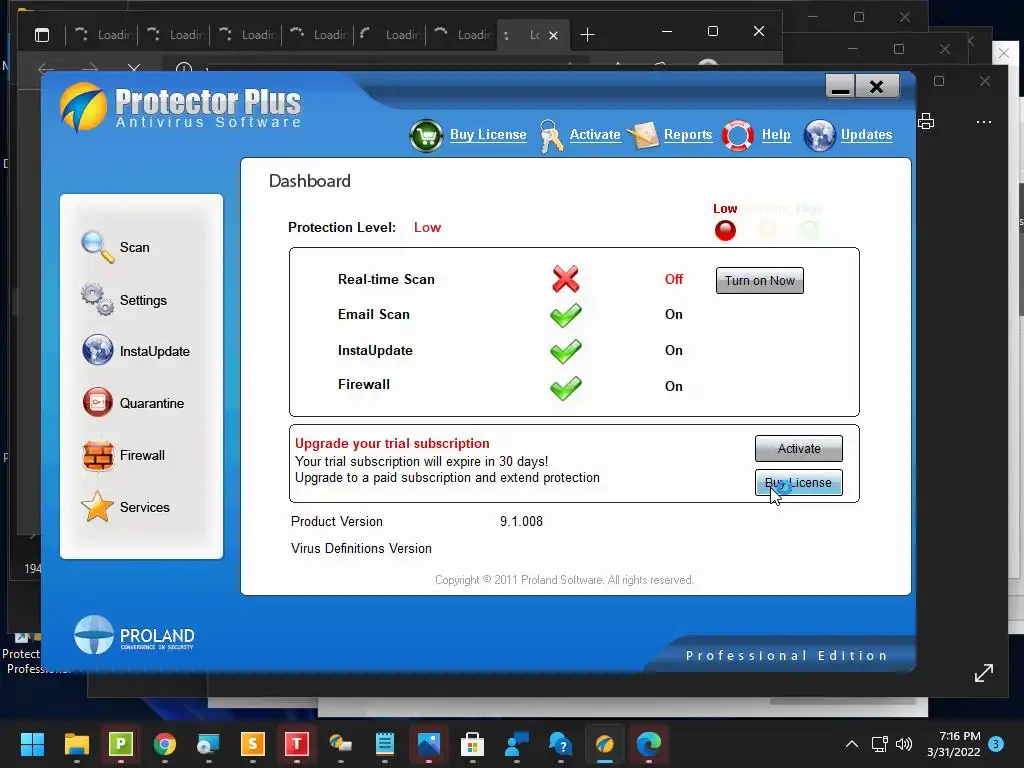Click the green check next to Email Scan

(x=566, y=315)
